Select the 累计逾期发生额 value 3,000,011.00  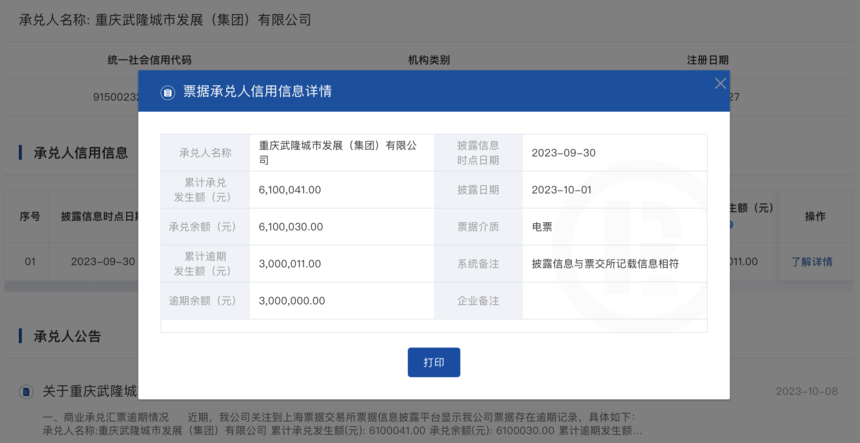click(290, 264)
